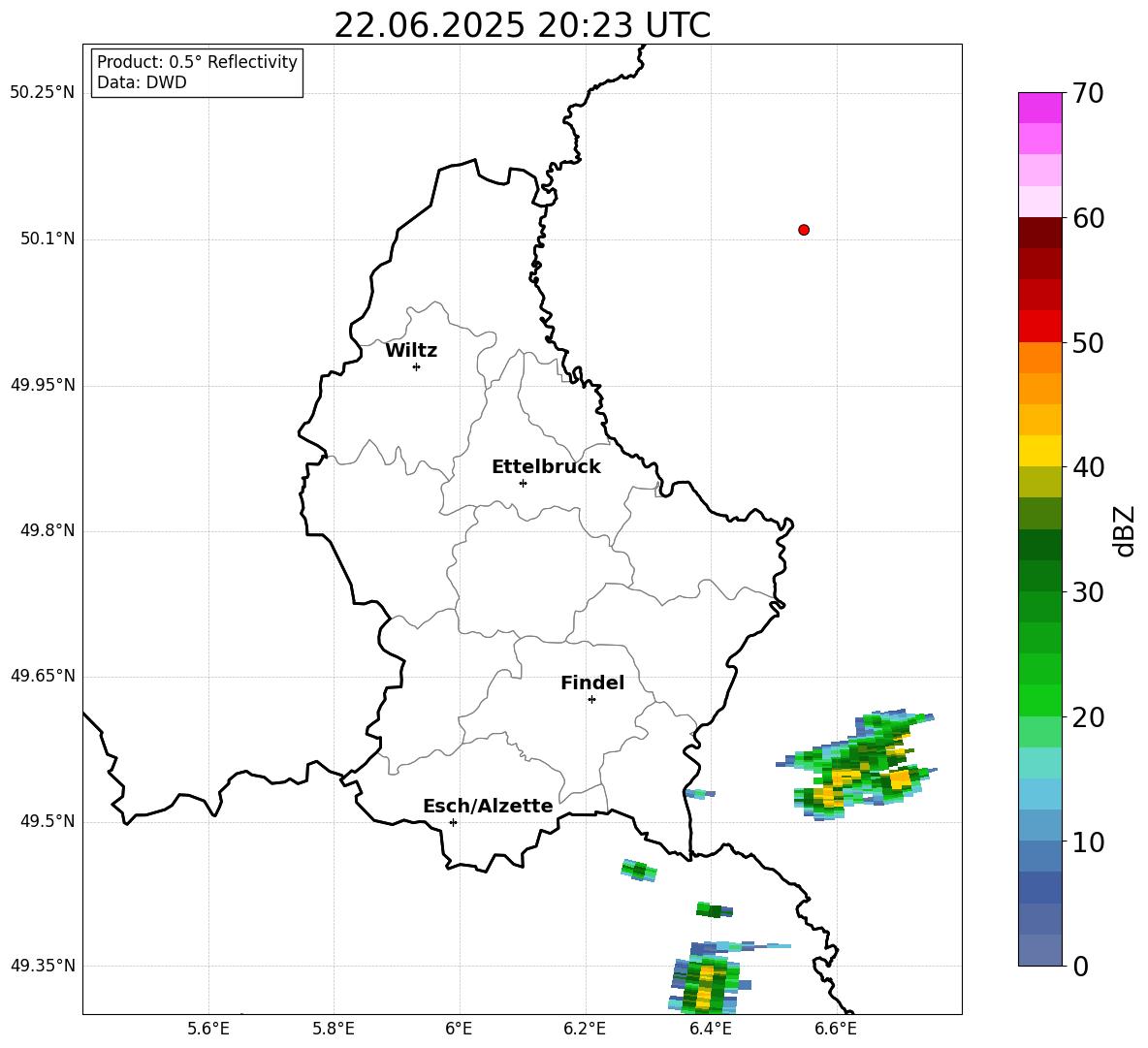This screenshot has width=1148, height=1048.
Task: Click the small green echo south of Luxembourg border
Action: (x=639, y=871)
